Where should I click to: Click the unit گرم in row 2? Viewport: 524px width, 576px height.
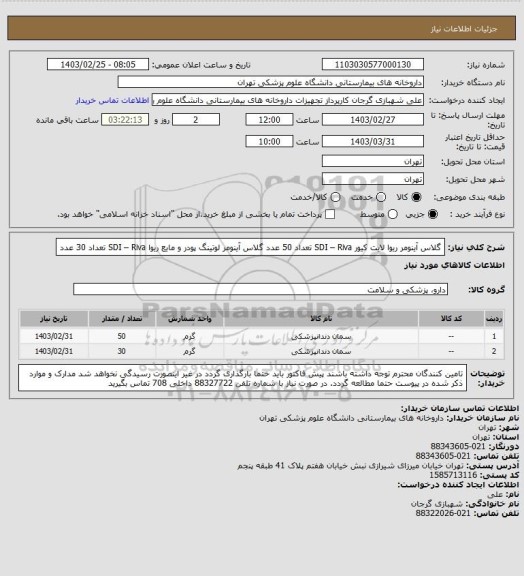point(189,351)
